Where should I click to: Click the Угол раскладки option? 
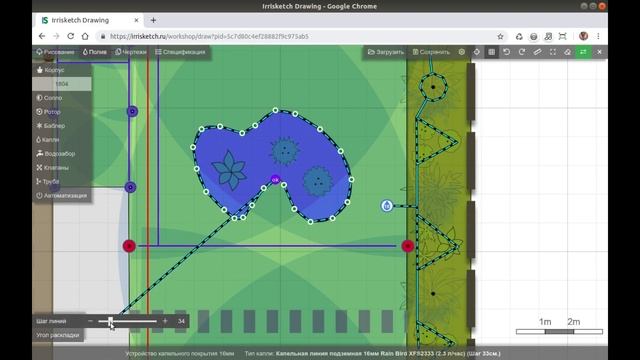(x=58, y=335)
